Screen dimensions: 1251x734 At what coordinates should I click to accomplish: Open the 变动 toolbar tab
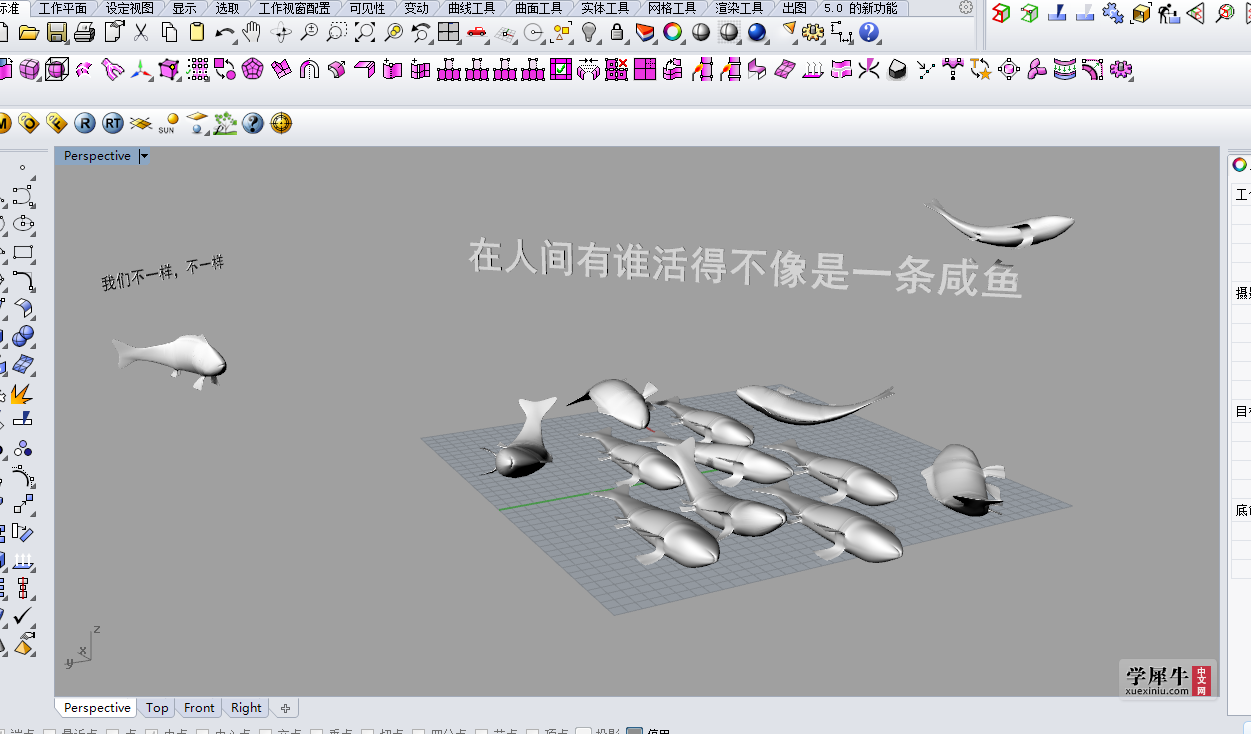coord(416,8)
